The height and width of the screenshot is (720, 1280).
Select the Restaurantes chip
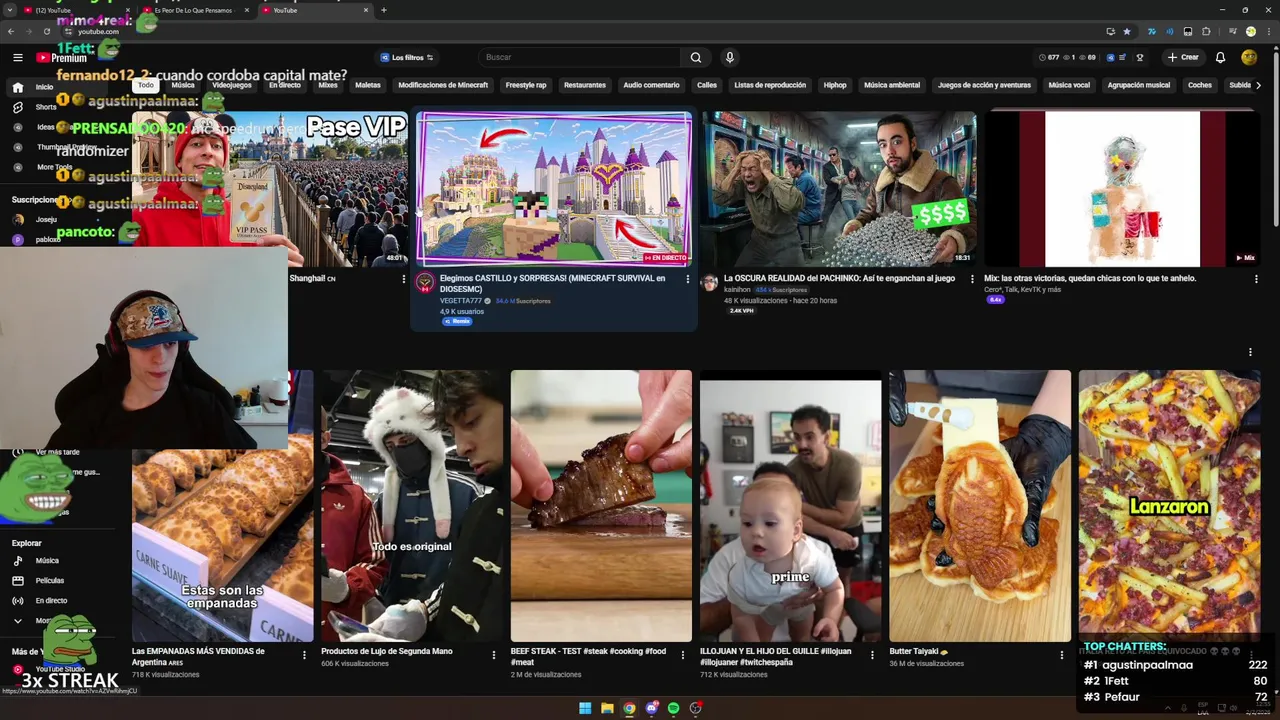tap(585, 85)
